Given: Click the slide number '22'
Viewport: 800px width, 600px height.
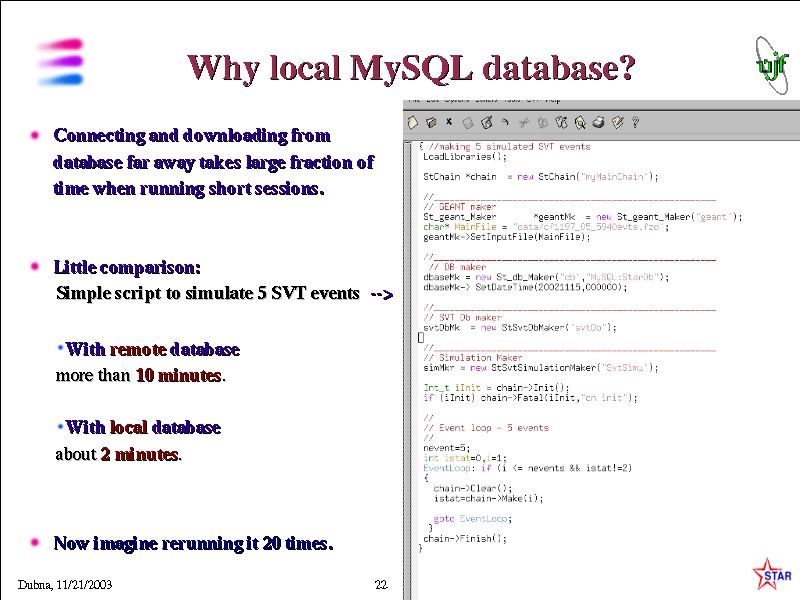Looking at the screenshot, I should click(381, 585).
